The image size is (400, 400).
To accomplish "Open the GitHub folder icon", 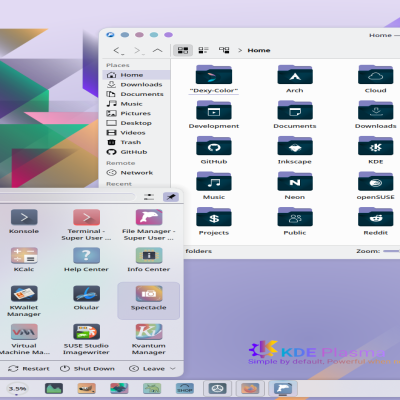I will coord(214,146).
